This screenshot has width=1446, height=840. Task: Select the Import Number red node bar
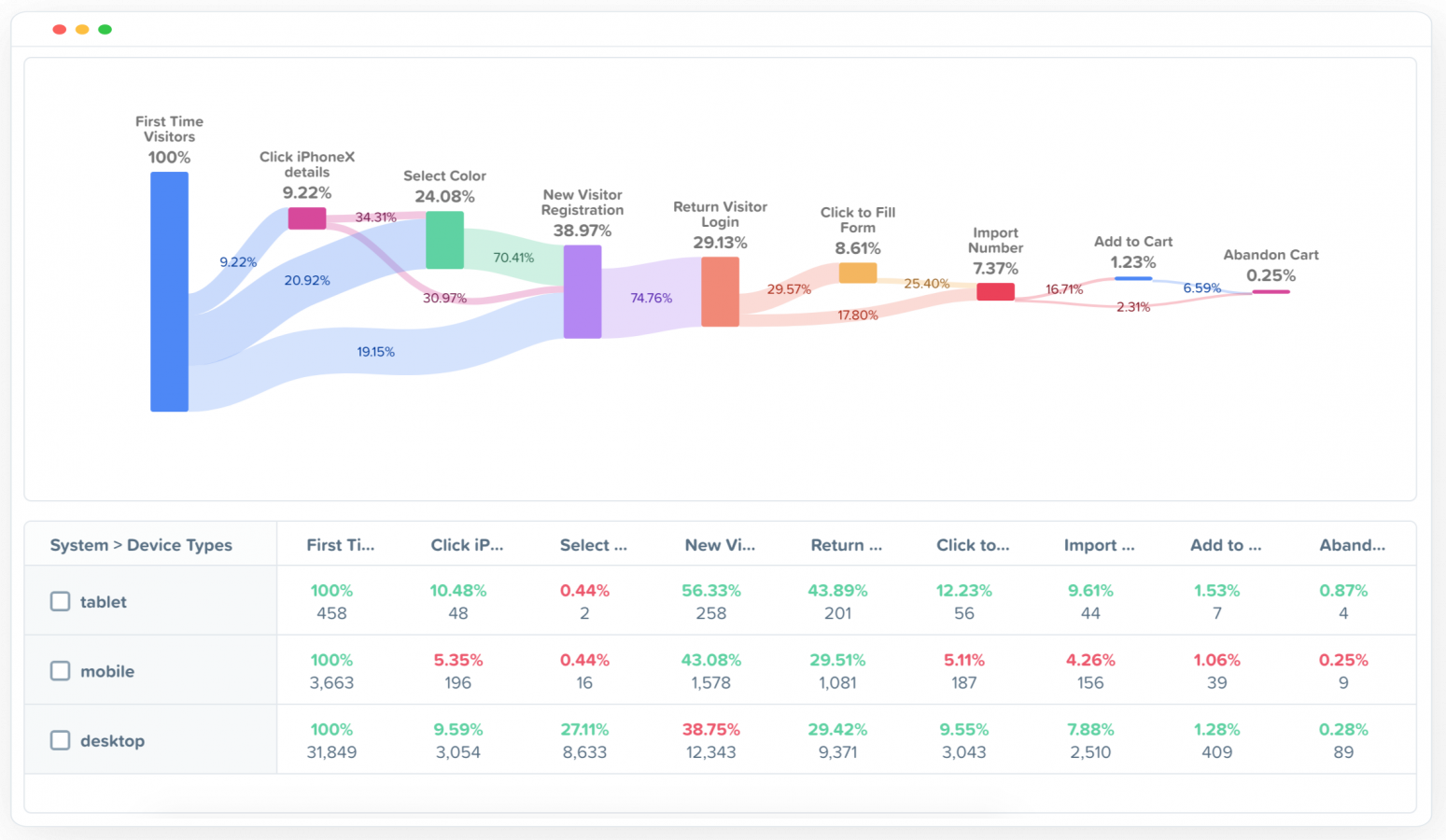(995, 291)
